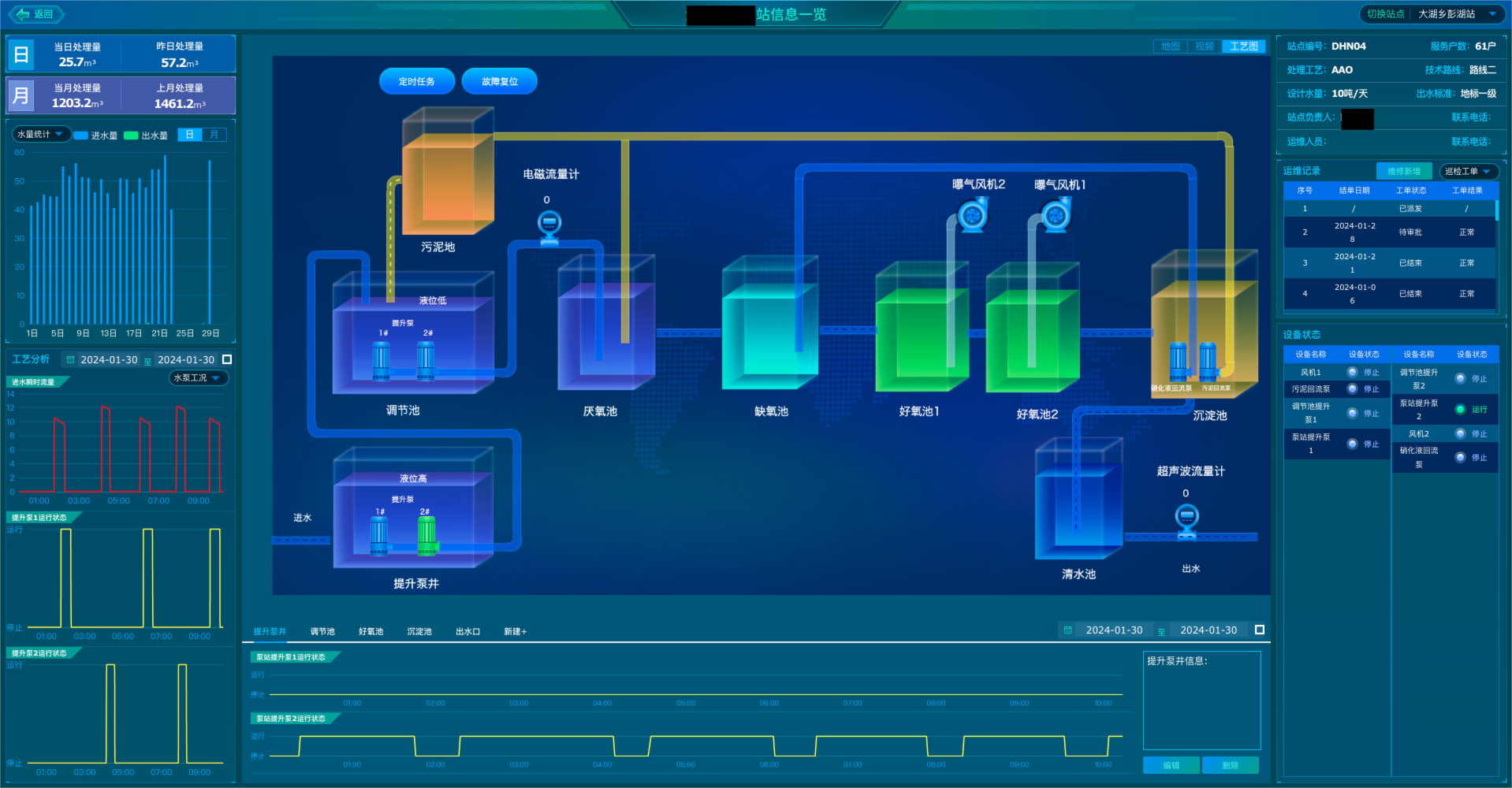Click the 返回 back arrow icon

click(x=23, y=14)
